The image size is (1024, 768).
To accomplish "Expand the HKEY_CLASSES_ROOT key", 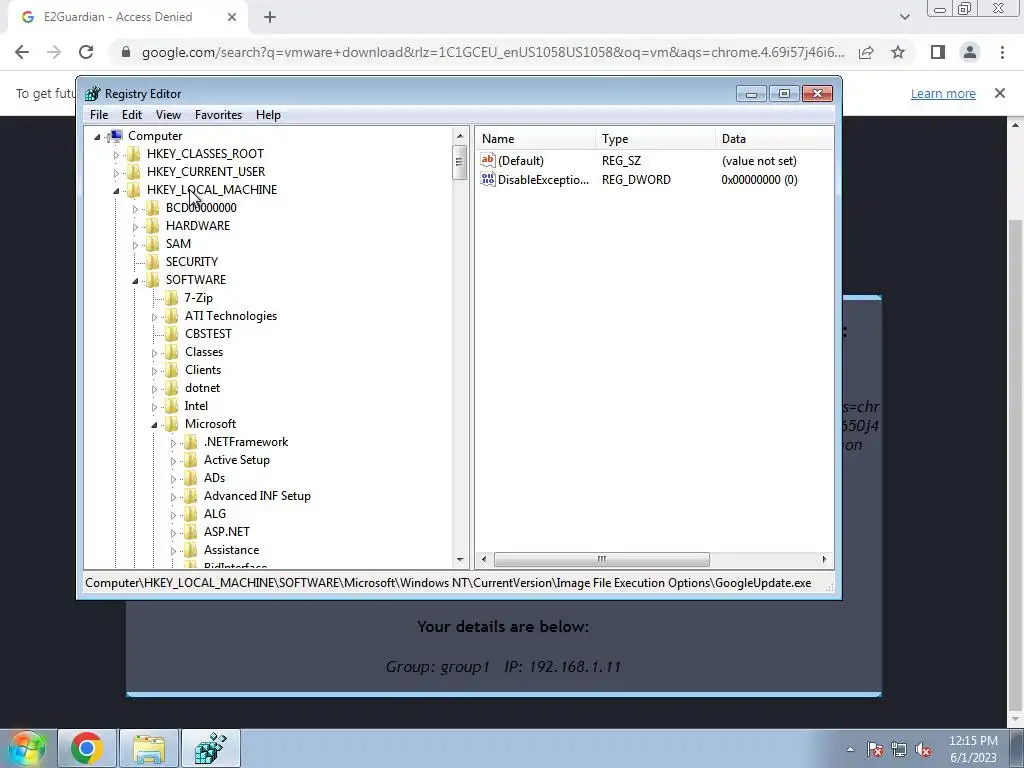I will point(116,155).
